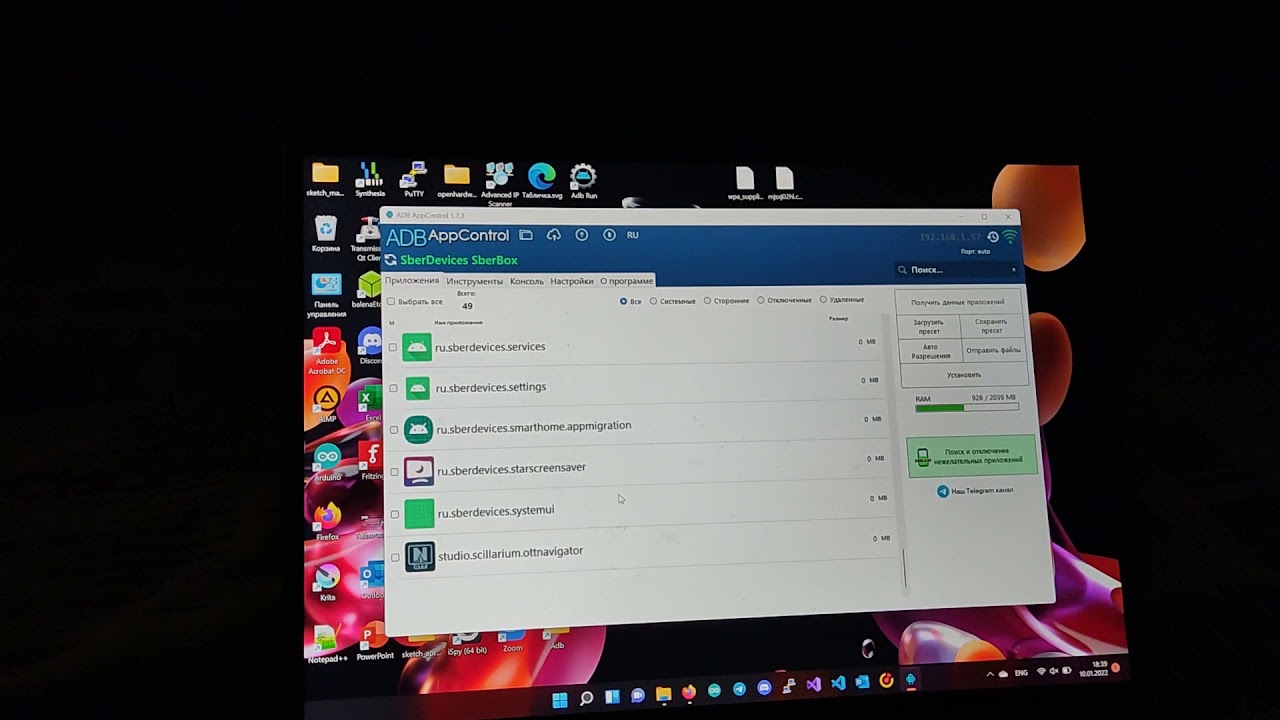Click Поиск и отключение нежелательных приложений
This screenshot has width=1280, height=720.
pos(972,456)
